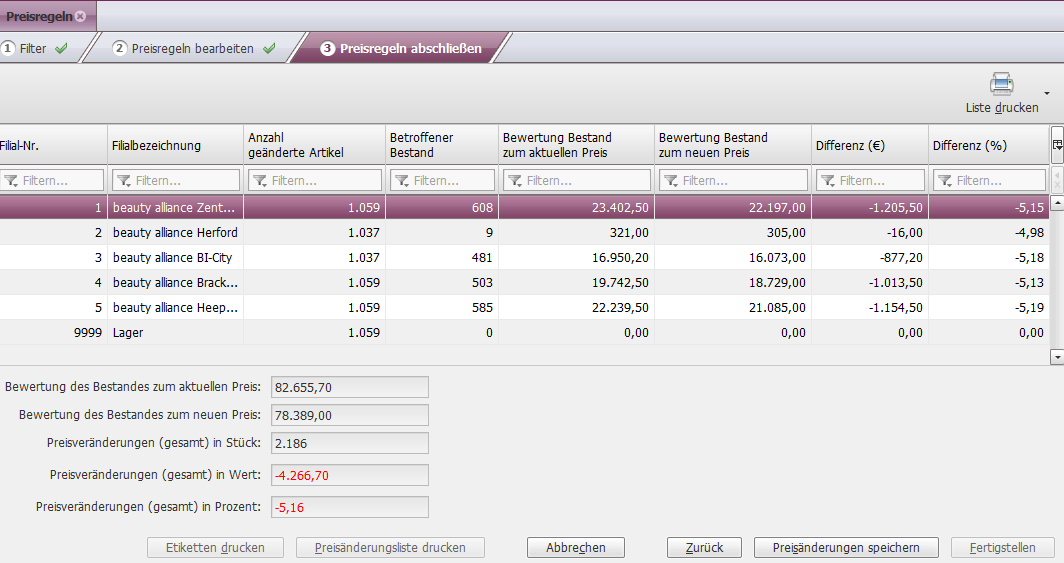
Task: Click funnel icon in Filial-Nr. filter
Action: click(11, 180)
